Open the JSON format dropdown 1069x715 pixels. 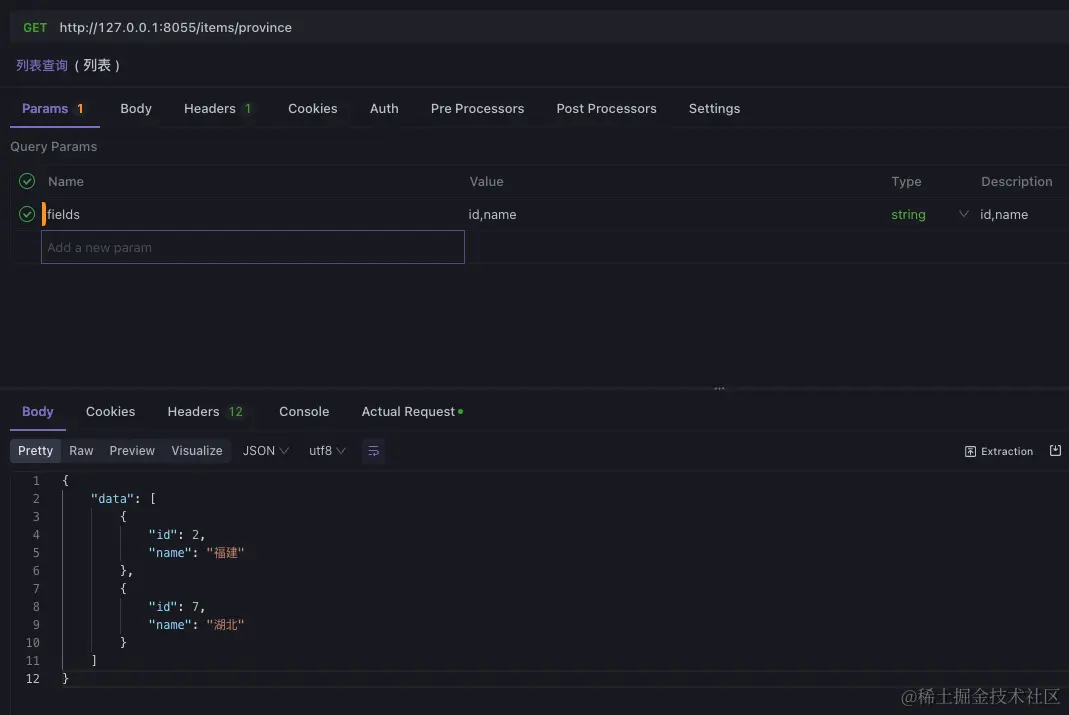(x=266, y=451)
